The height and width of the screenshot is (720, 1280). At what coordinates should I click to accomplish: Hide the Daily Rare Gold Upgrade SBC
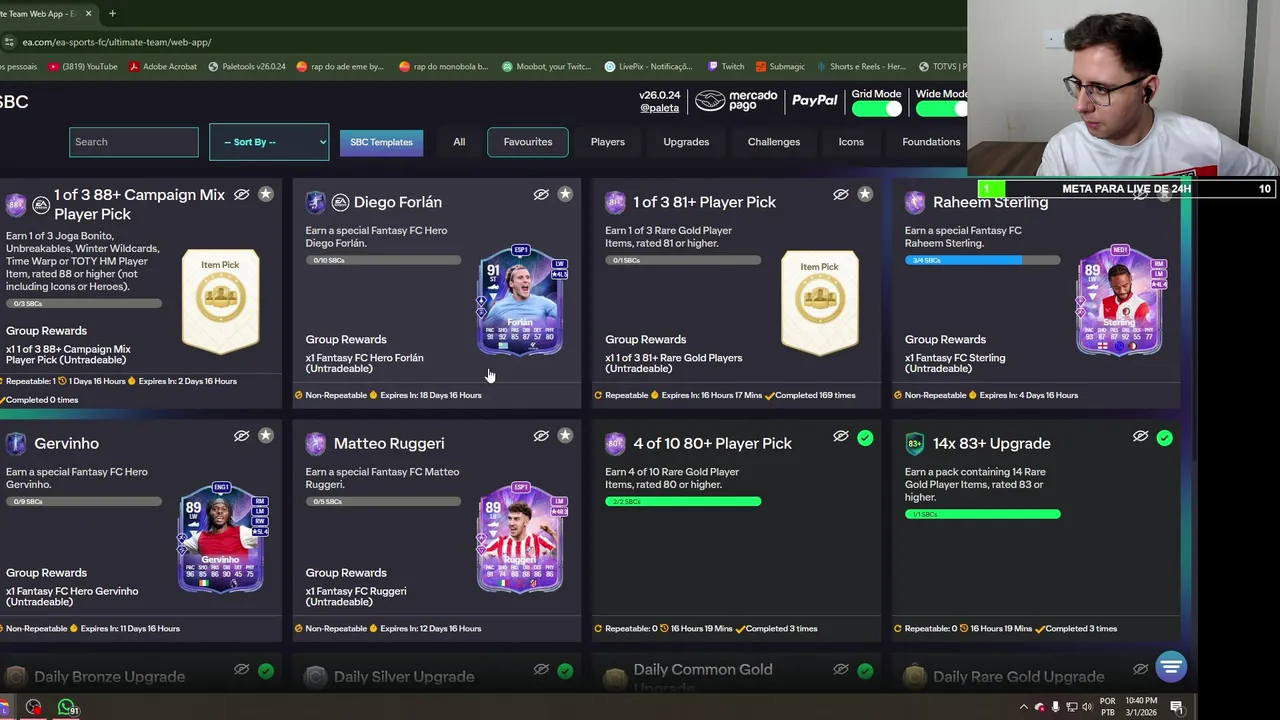coord(1140,669)
